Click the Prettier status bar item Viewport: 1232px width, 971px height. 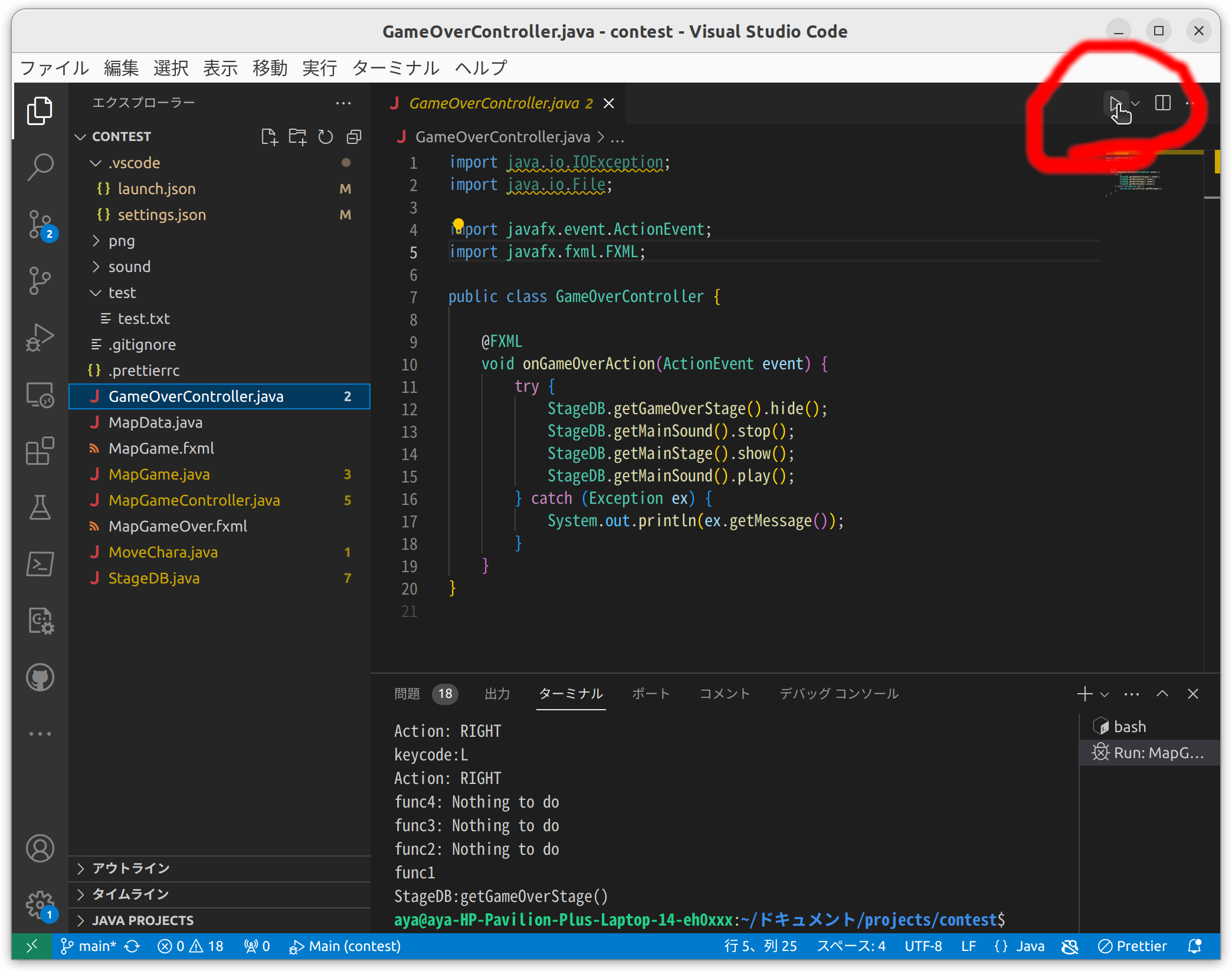coord(1132,946)
